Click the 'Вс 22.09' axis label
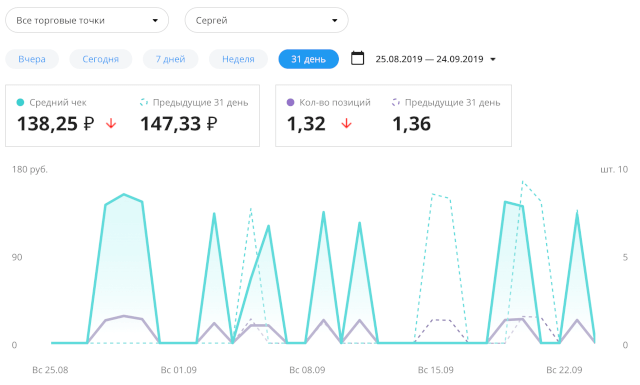 click(564, 370)
